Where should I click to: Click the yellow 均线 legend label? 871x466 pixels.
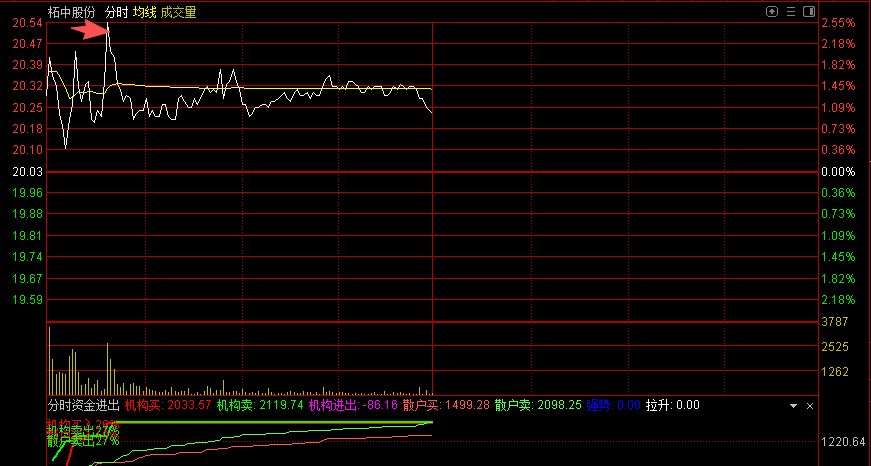pyautogui.click(x=145, y=12)
